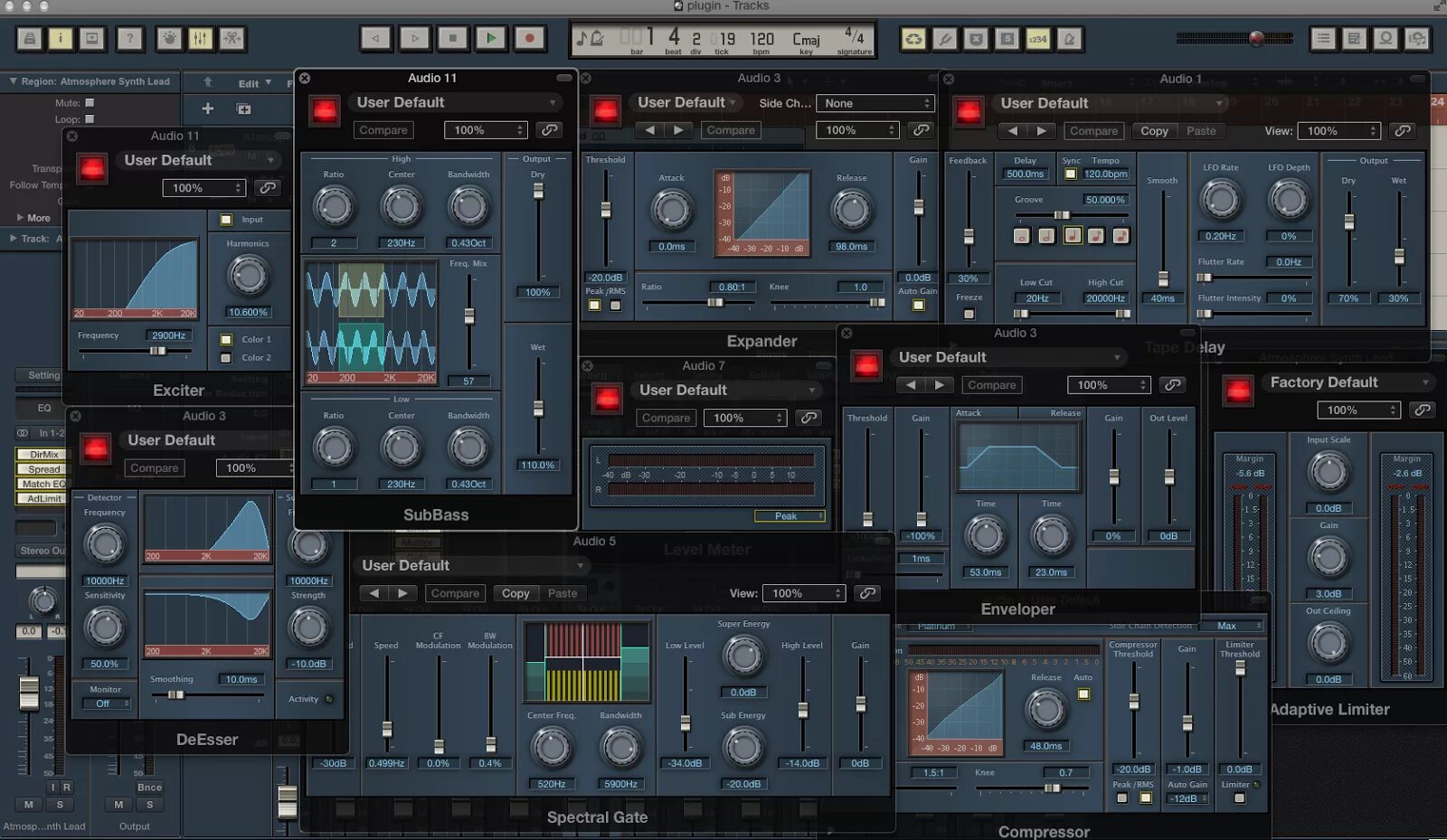Click the EQ slot on channel strip

[x=43, y=409]
